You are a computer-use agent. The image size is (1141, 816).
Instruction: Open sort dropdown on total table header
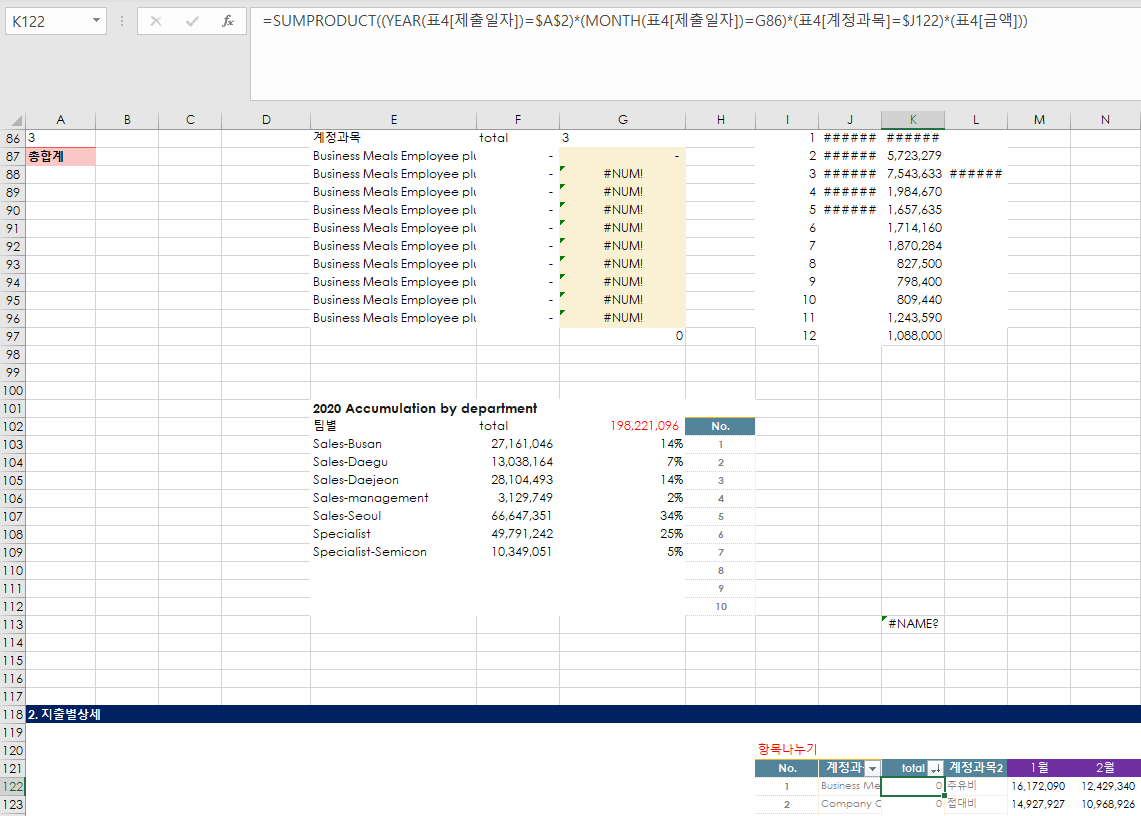pos(936,769)
